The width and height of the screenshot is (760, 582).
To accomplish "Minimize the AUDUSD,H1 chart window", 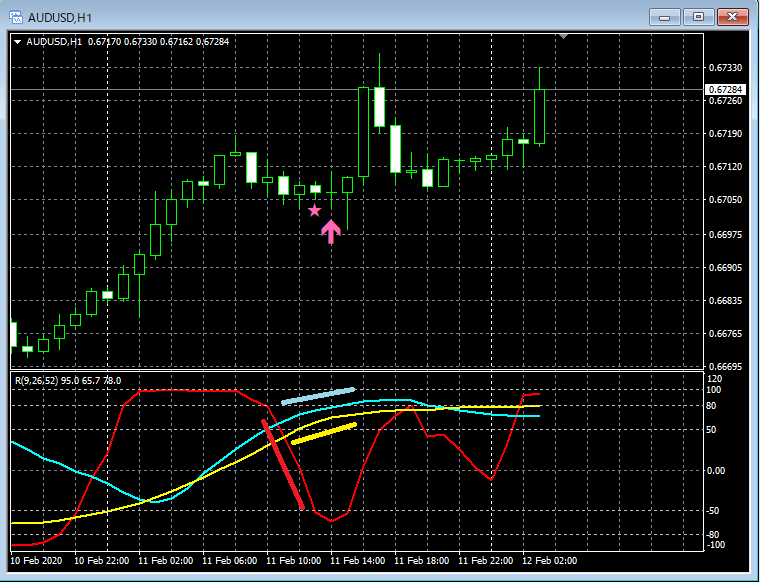I will (x=665, y=17).
